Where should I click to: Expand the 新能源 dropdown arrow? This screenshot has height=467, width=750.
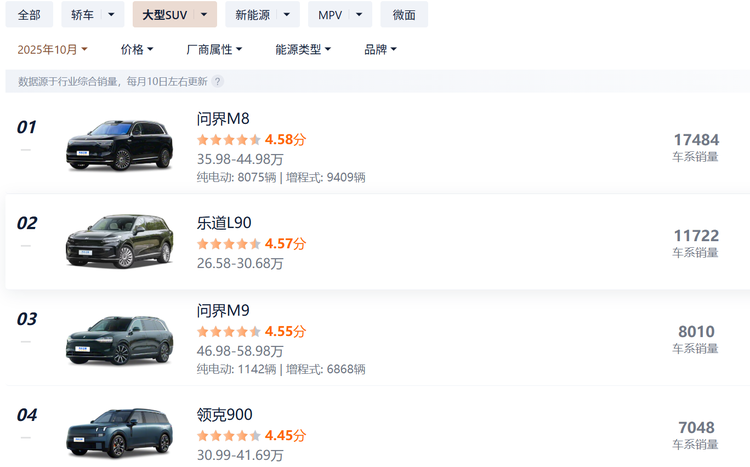click(287, 15)
